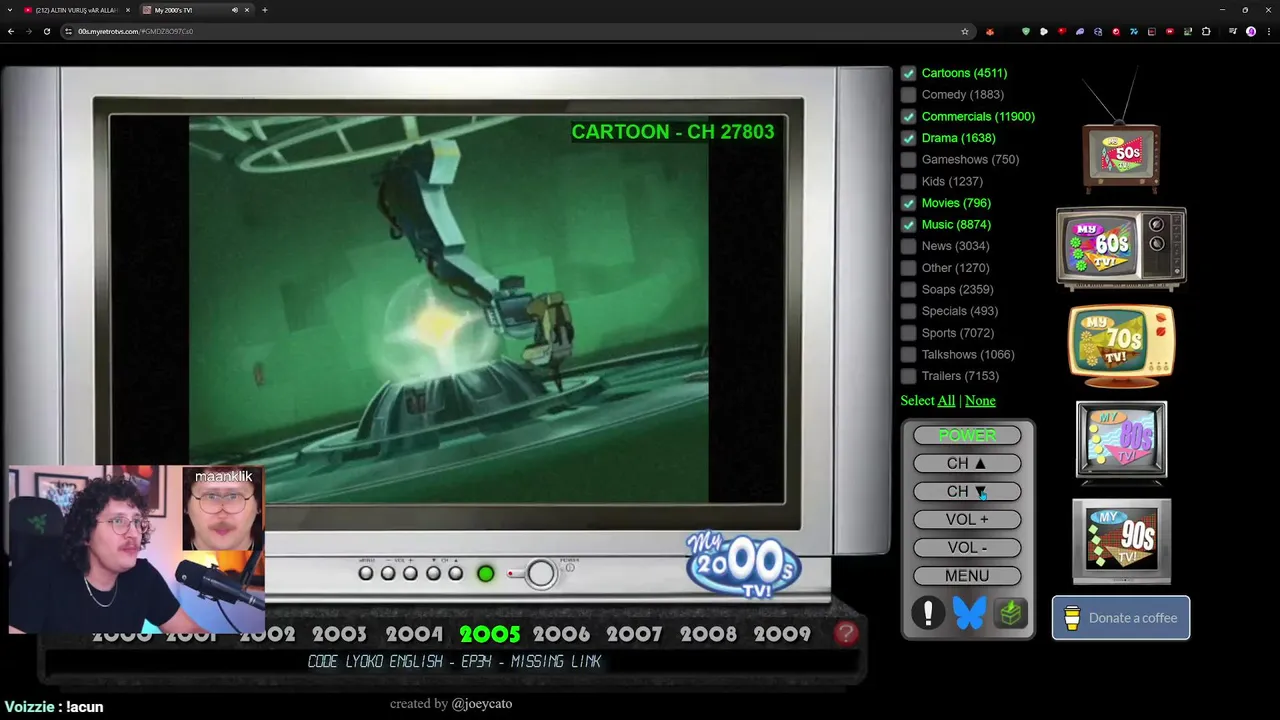Open the blue butterfly Bluesky icon

969,613
